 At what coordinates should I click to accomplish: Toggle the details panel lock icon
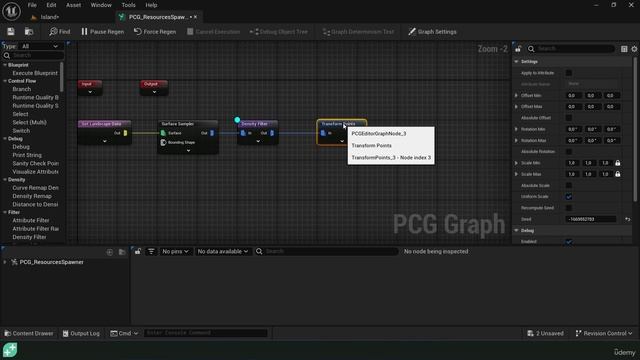(x=518, y=49)
